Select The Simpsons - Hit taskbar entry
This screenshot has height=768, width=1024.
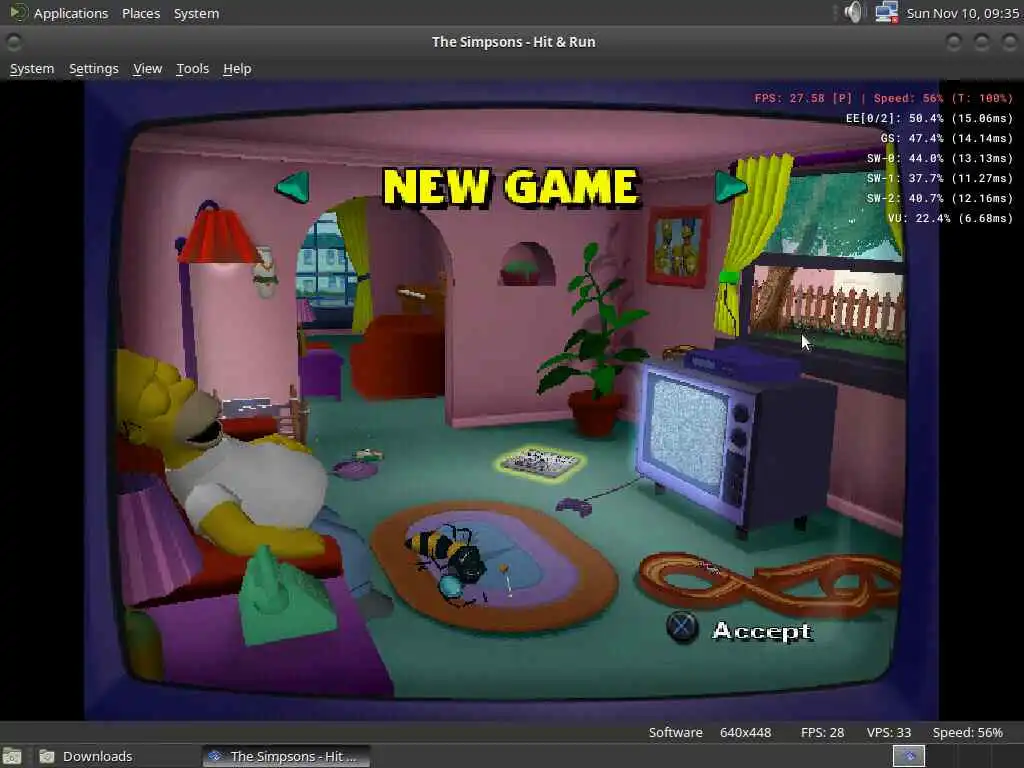coord(286,756)
